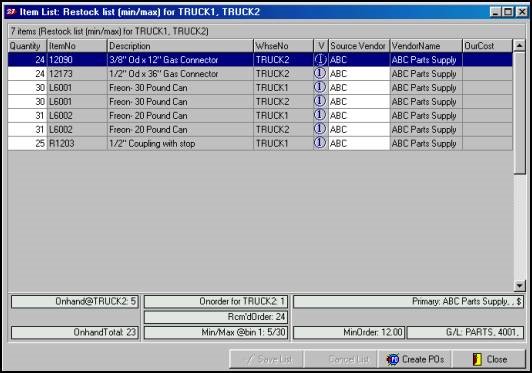This screenshot has width=532, height=373.
Task: Click the scroll up arrow of the list
Action: click(x=519, y=45)
